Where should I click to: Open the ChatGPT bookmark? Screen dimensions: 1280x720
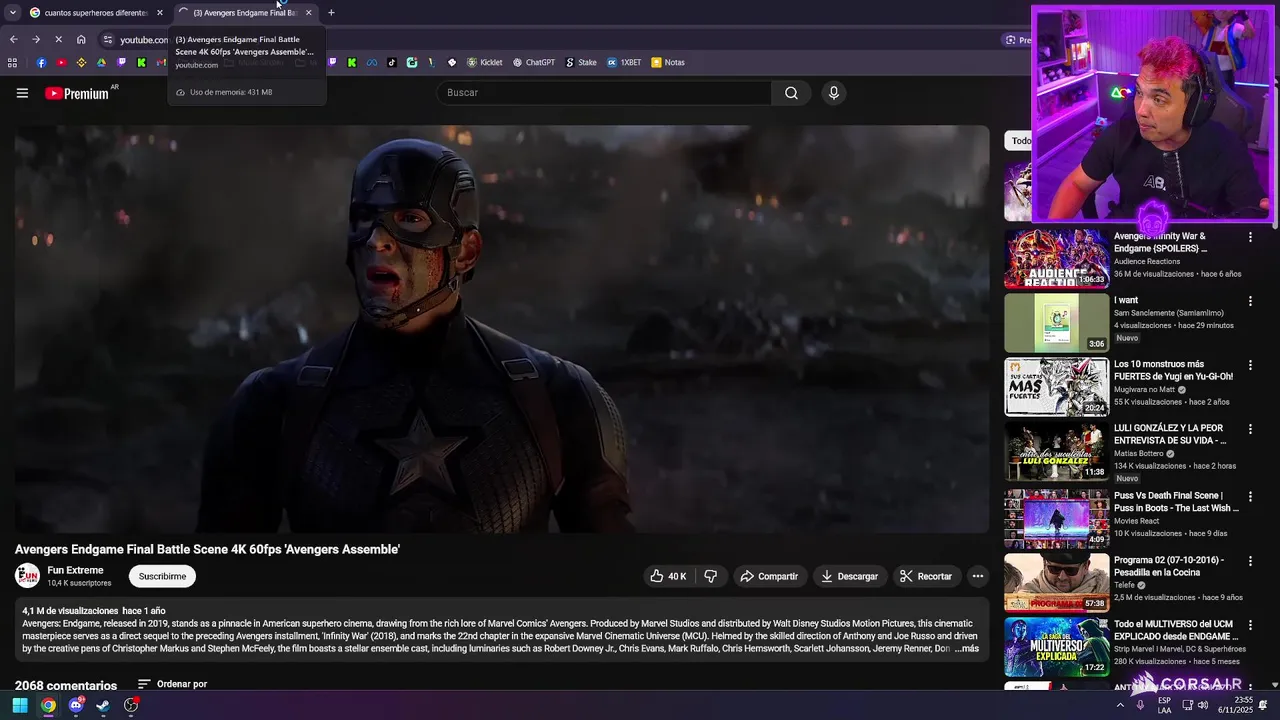[534, 62]
